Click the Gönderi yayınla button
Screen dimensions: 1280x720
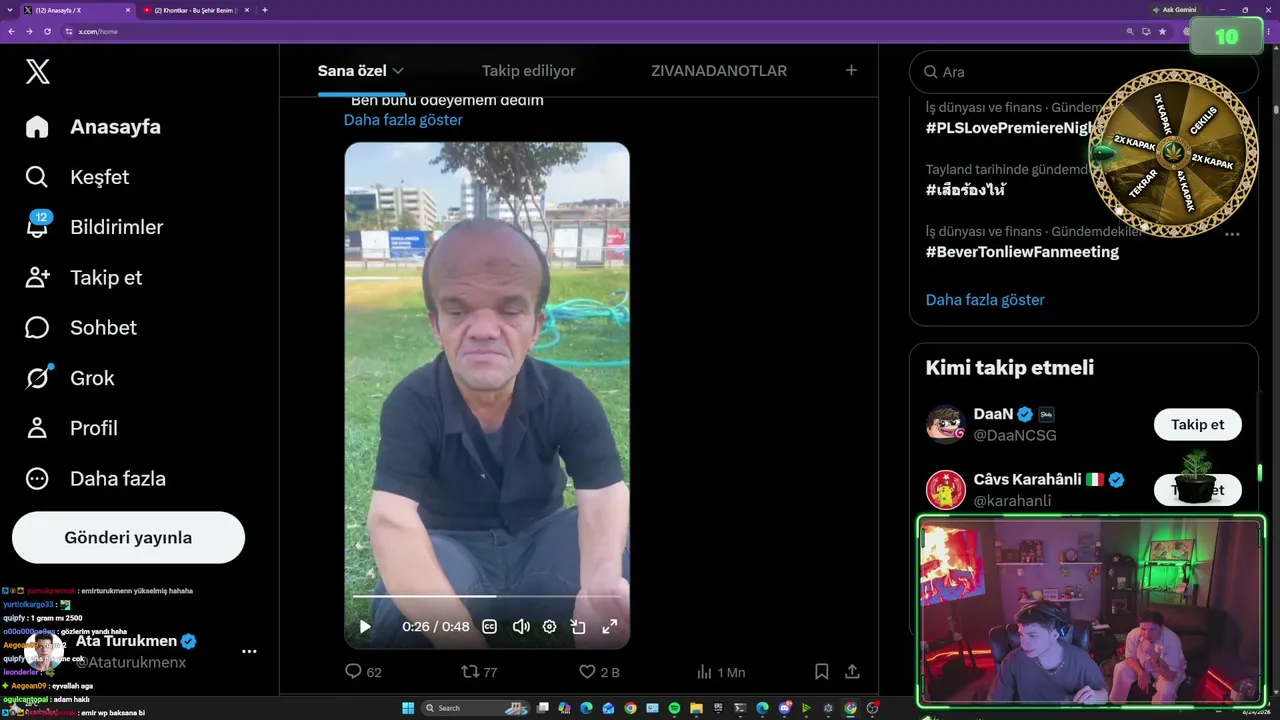[128, 537]
